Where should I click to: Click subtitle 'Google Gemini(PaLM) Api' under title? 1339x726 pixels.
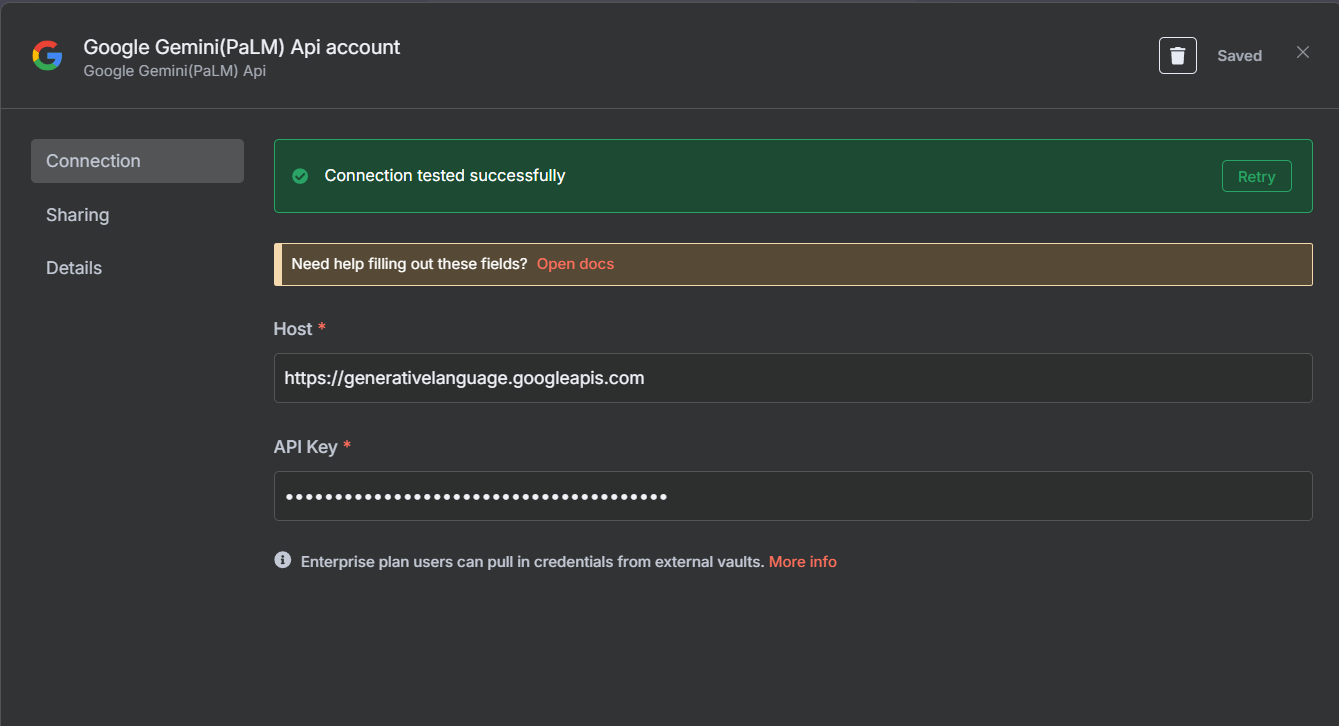pyautogui.click(x=174, y=72)
